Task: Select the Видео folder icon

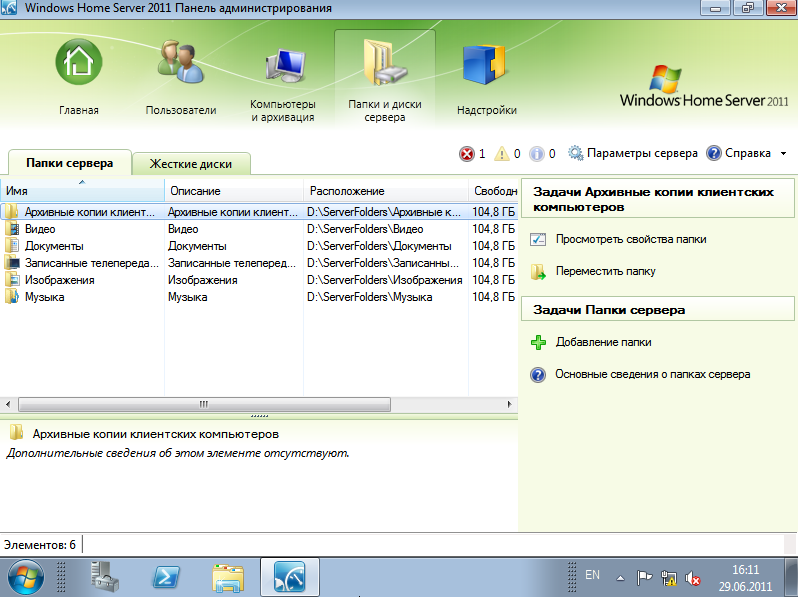Action: coord(12,229)
